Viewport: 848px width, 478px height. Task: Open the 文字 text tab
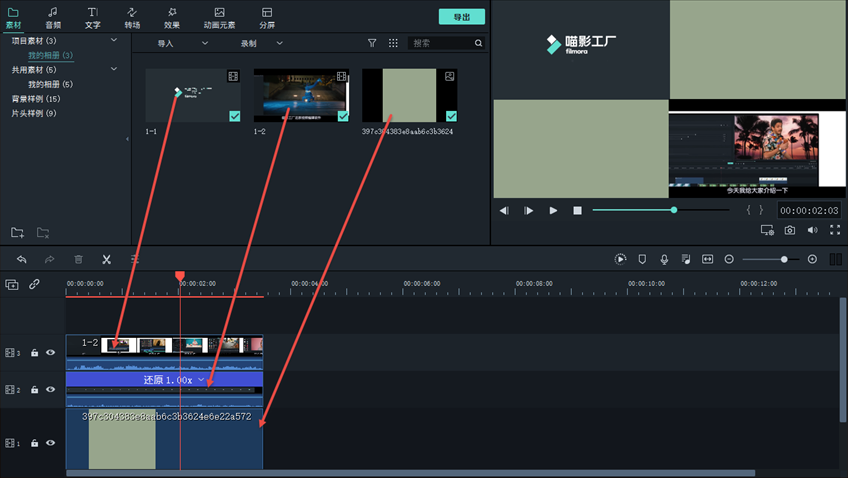point(92,17)
